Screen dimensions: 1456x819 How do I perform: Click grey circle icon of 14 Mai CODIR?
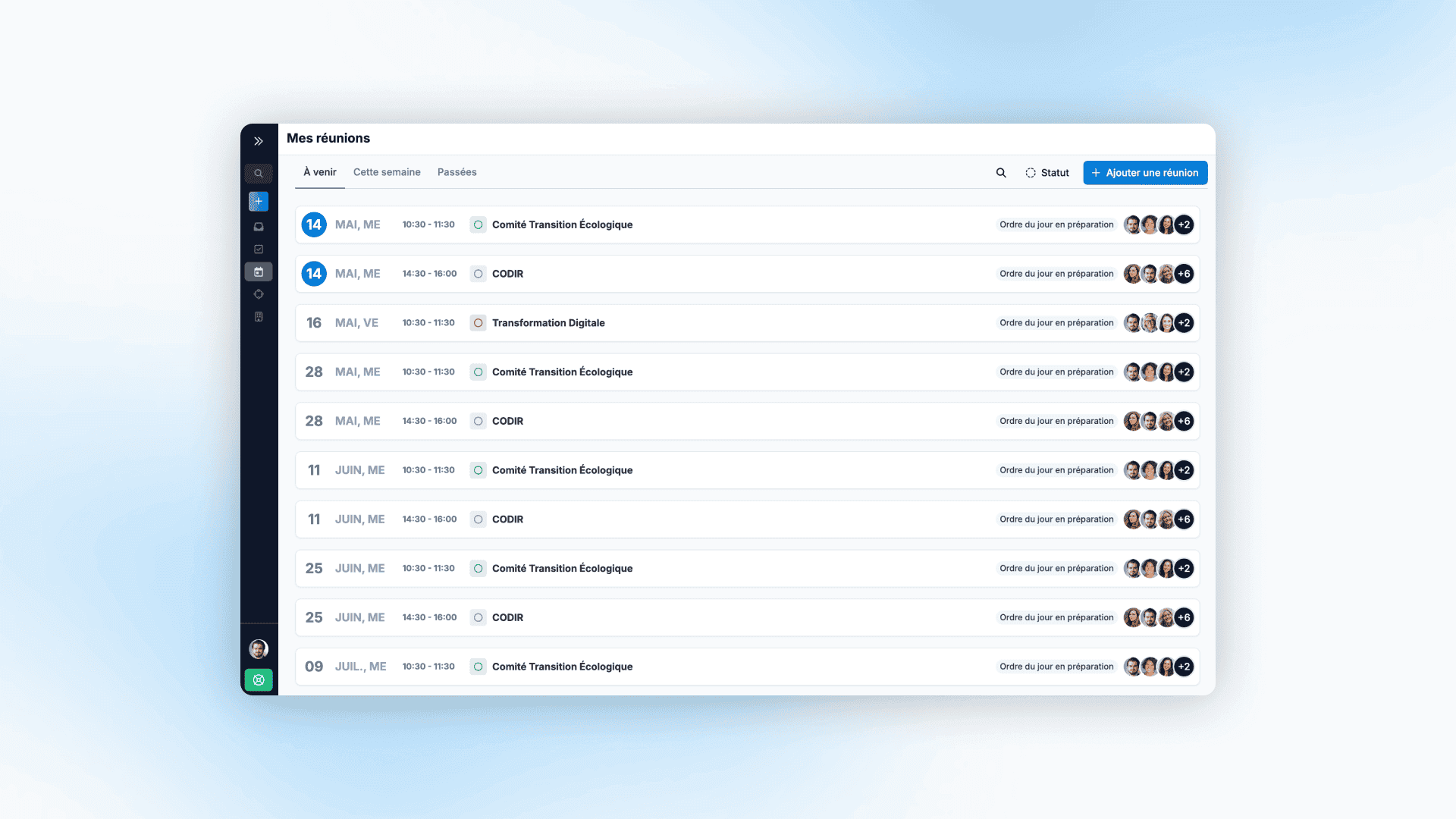coord(479,274)
